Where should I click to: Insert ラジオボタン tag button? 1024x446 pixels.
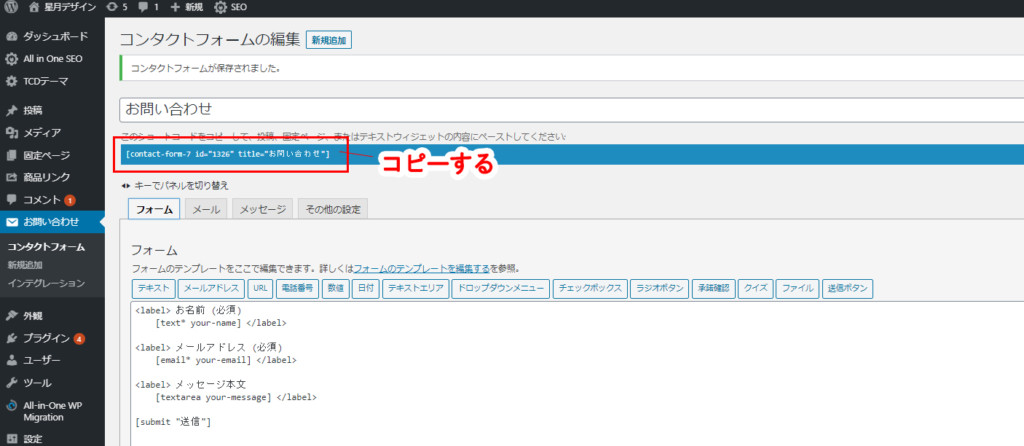tap(660, 288)
